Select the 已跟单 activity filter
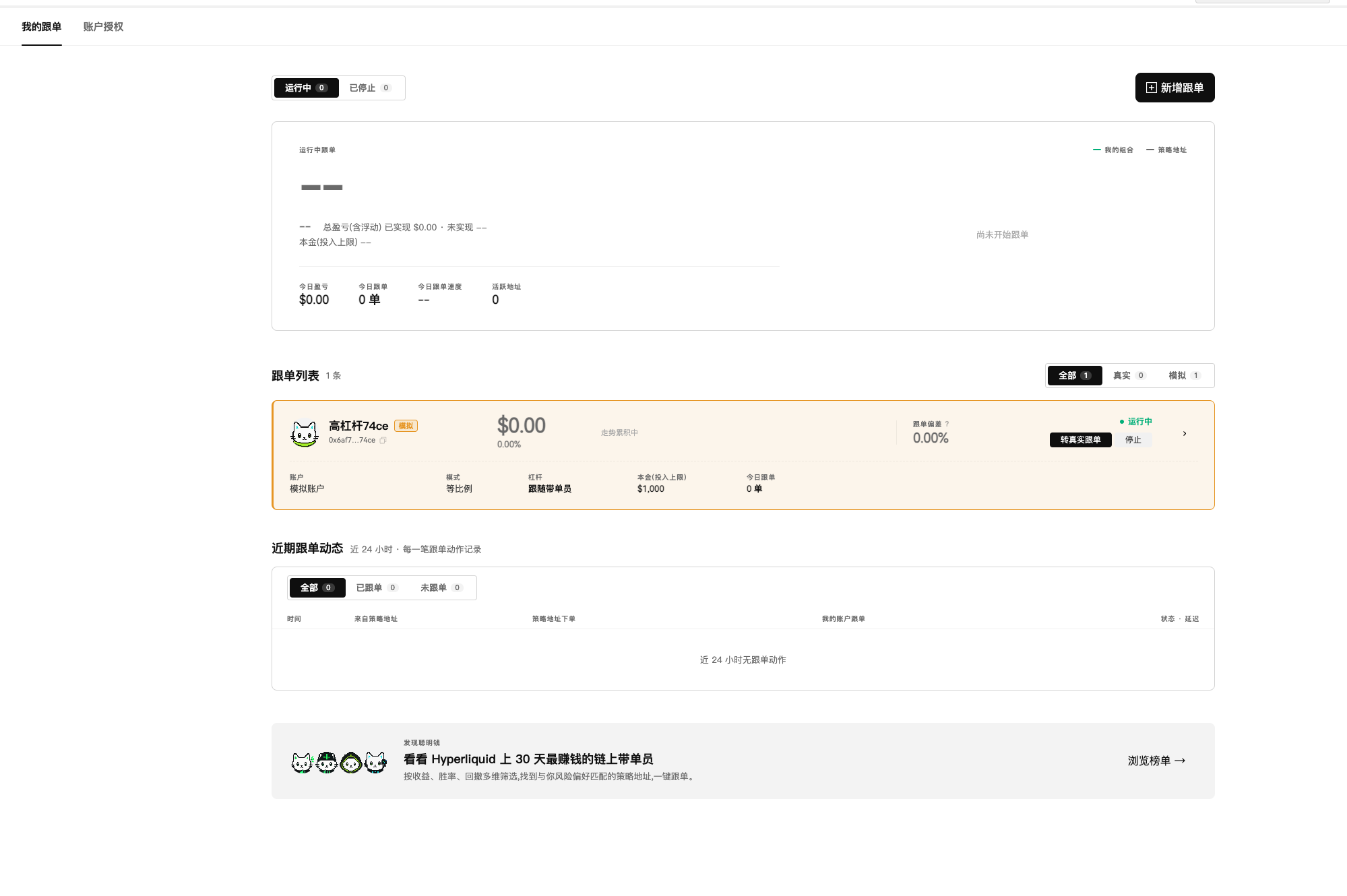Screen dimensions: 1347x896 [x=377, y=587]
